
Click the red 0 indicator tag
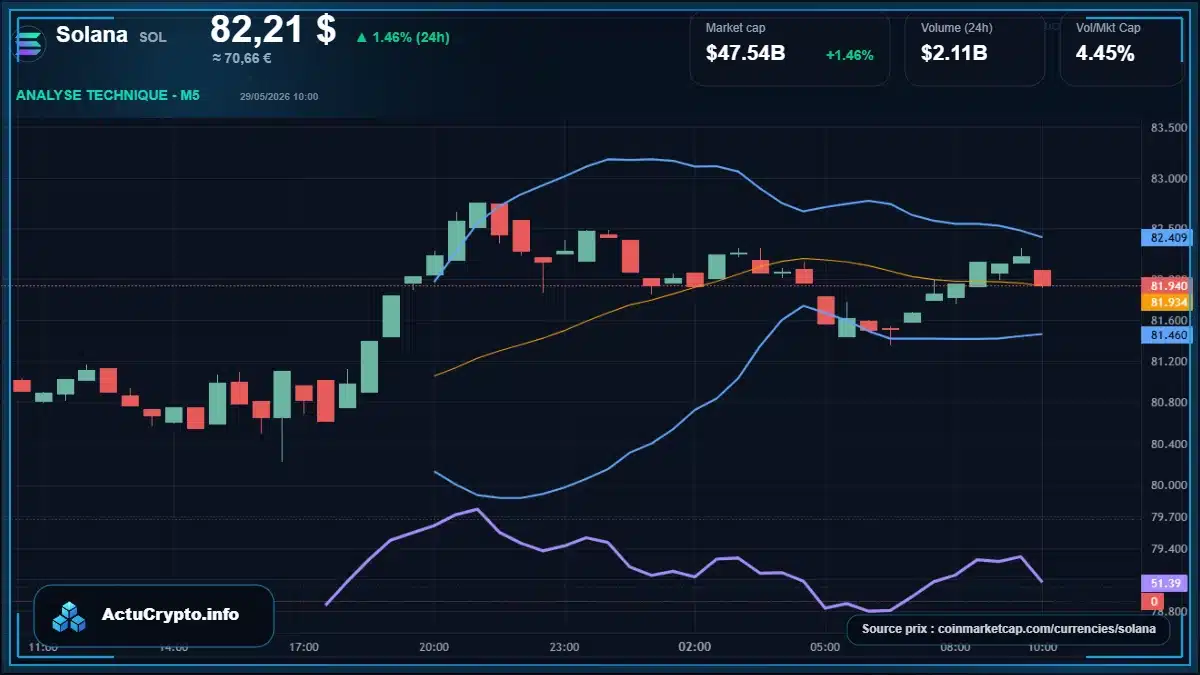1153,601
